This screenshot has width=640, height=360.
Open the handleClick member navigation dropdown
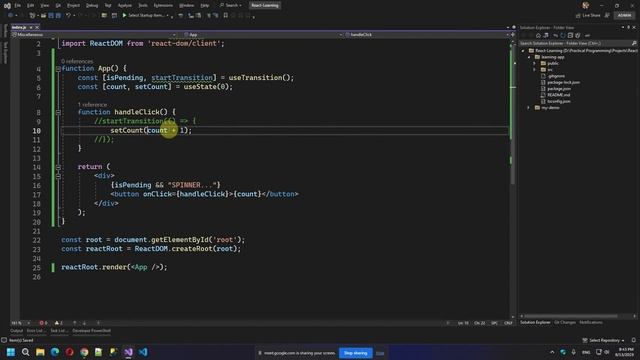pos(427,35)
